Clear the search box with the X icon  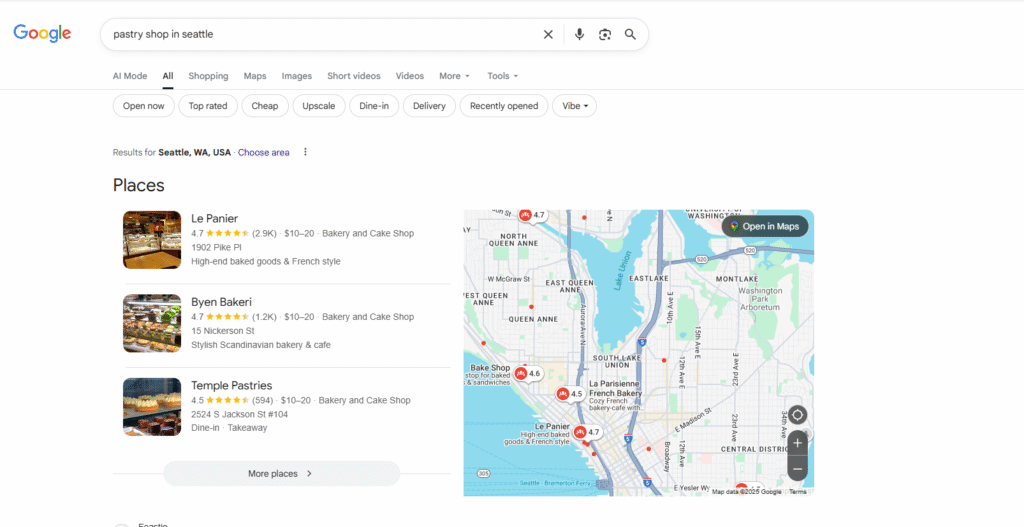click(548, 35)
